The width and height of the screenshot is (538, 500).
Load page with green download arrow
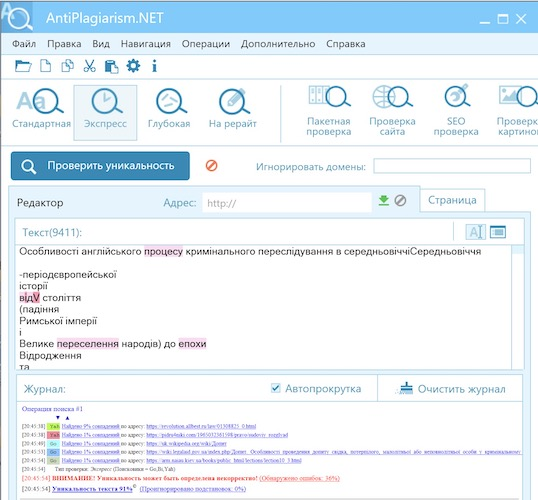click(x=384, y=200)
